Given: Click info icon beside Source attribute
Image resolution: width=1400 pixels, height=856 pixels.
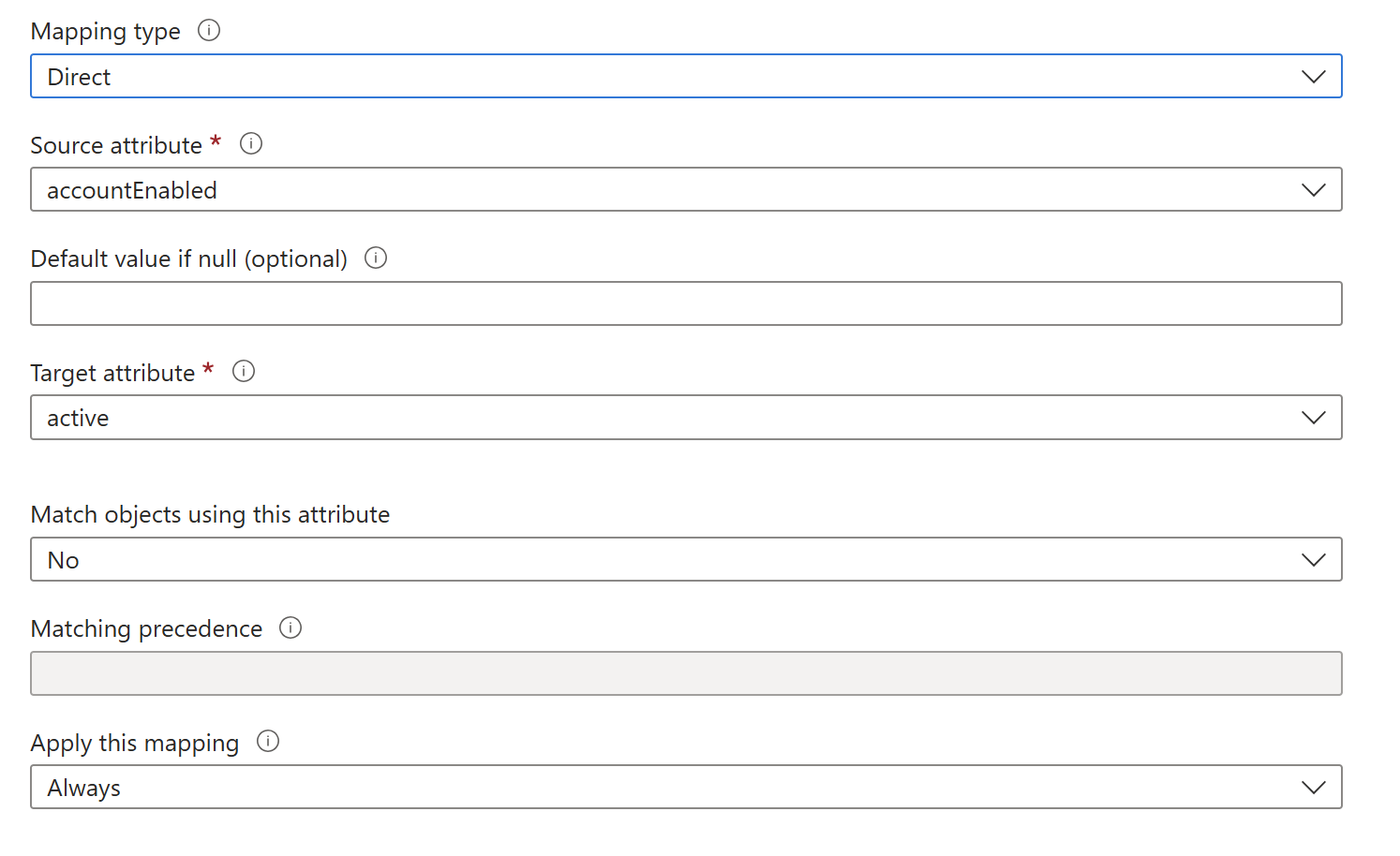Looking at the screenshot, I should (251, 143).
